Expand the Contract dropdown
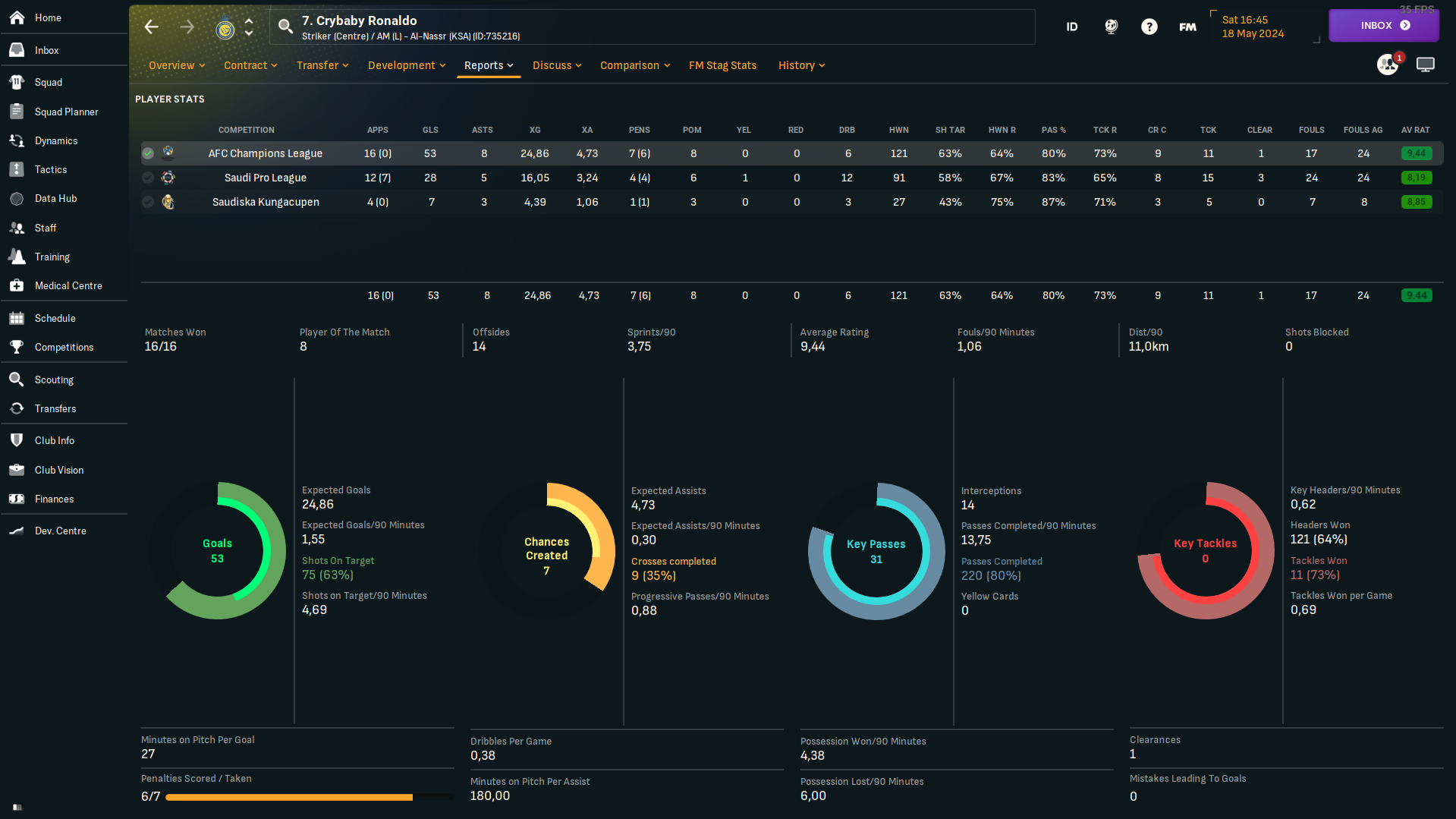The image size is (1456, 819). click(250, 65)
